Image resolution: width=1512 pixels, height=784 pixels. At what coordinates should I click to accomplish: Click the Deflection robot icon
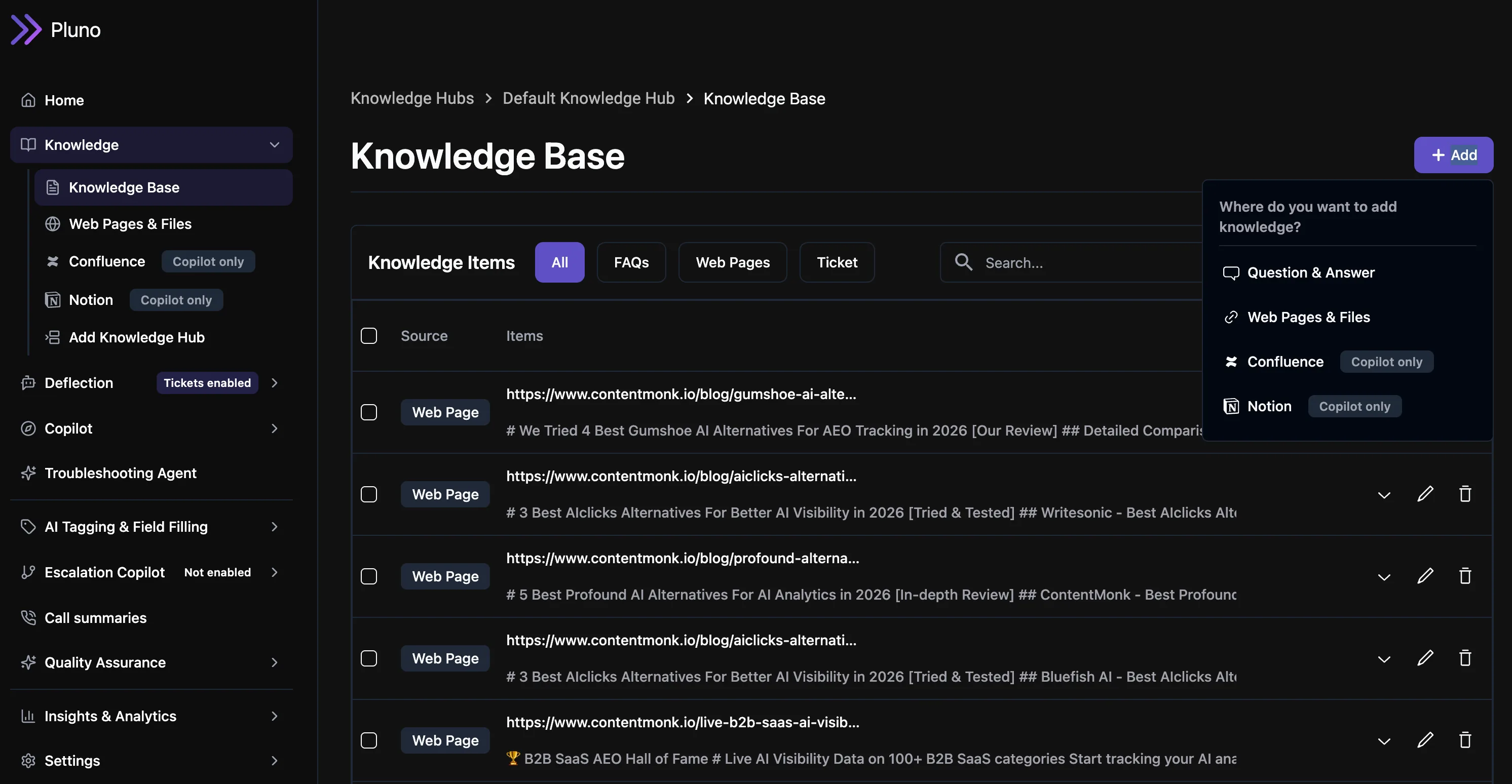coord(28,382)
